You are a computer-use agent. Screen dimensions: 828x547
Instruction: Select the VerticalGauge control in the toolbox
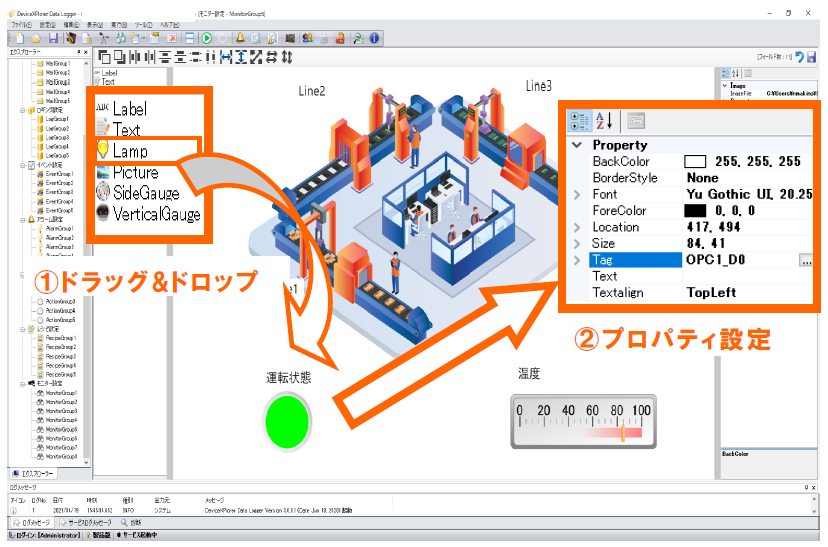click(155, 214)
